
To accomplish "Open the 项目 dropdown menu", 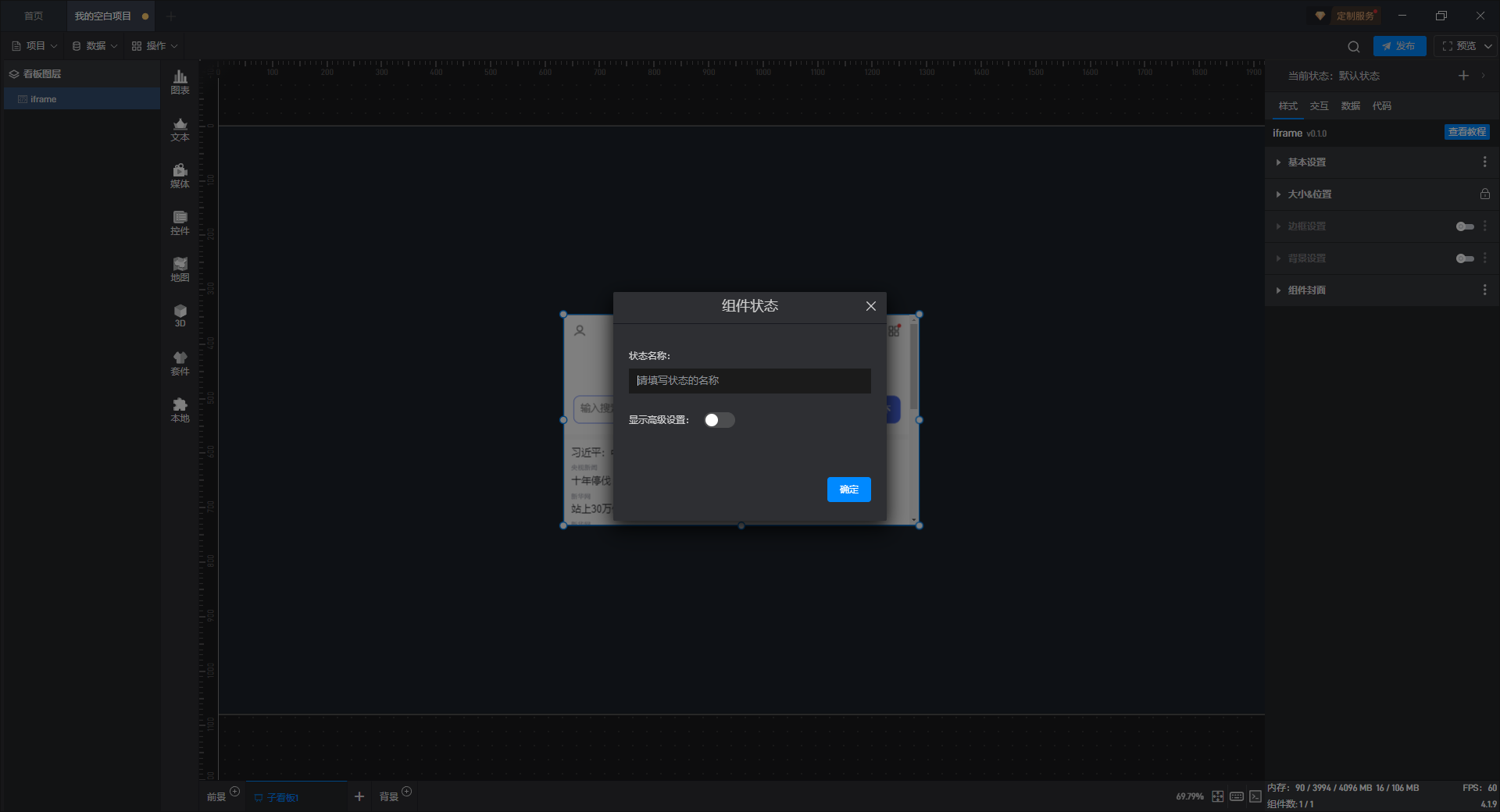I will [x=35, y=46].
